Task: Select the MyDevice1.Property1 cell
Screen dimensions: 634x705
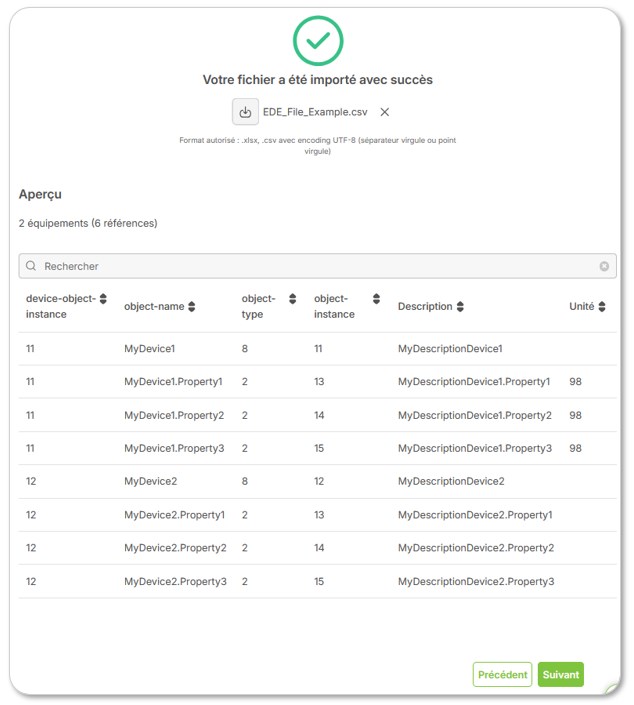Action: point(173,382)
